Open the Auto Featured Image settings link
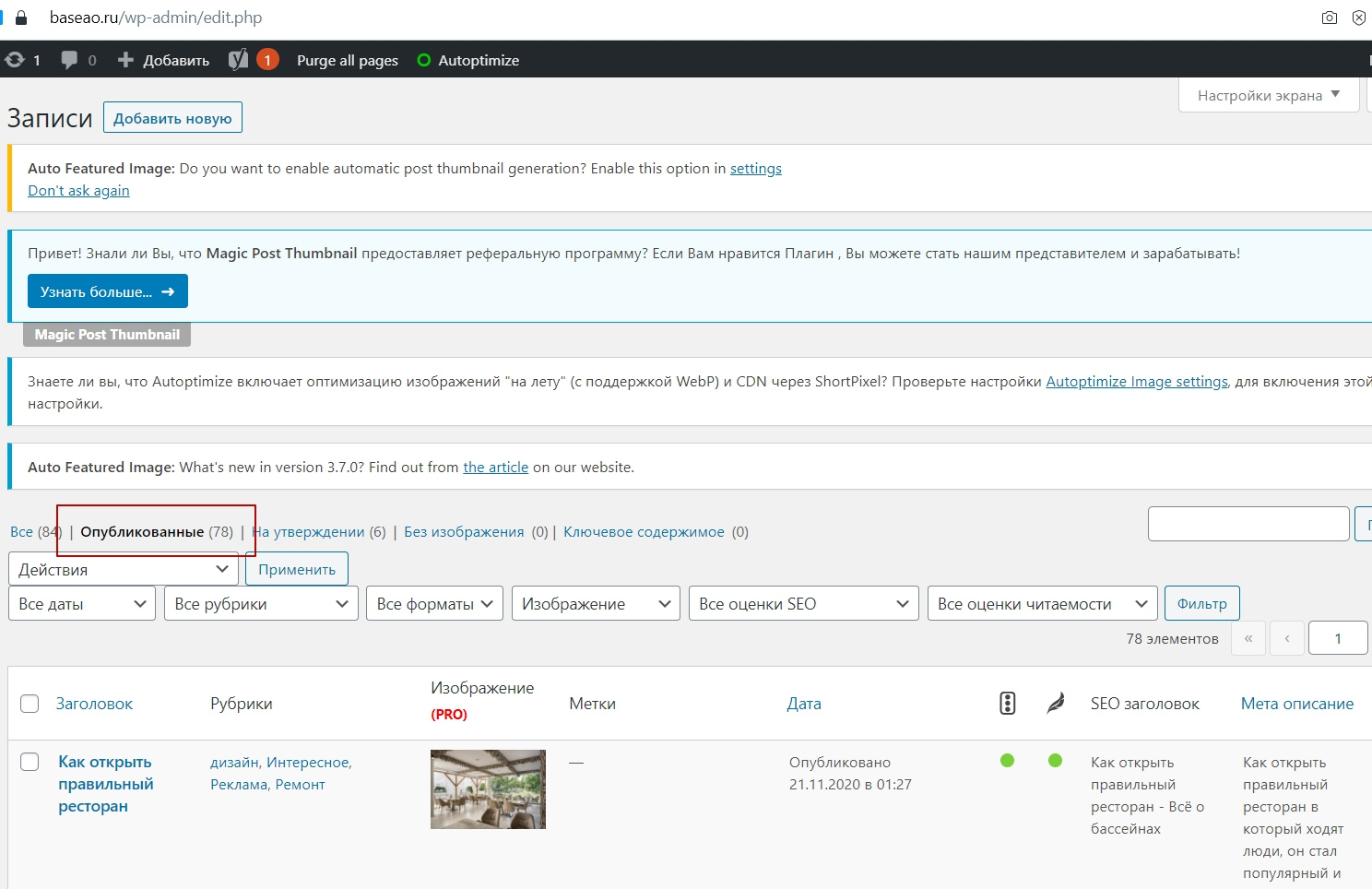The image size is (1372, 889). [756, 168]
